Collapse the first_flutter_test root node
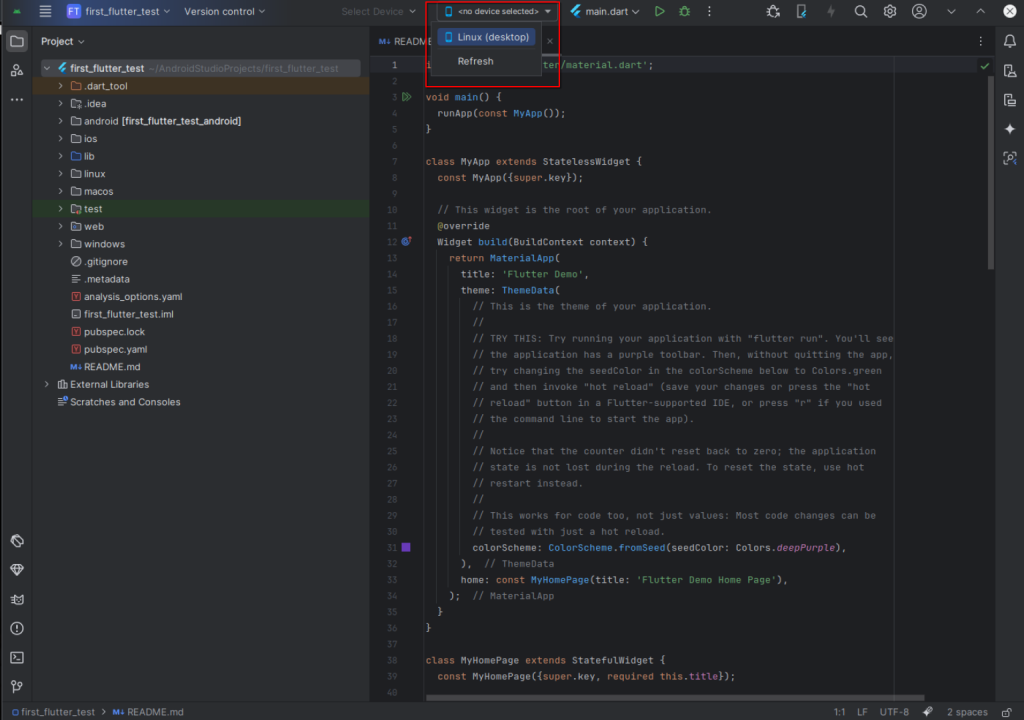This screenshot has width=1024, height=720. point(46,68)
